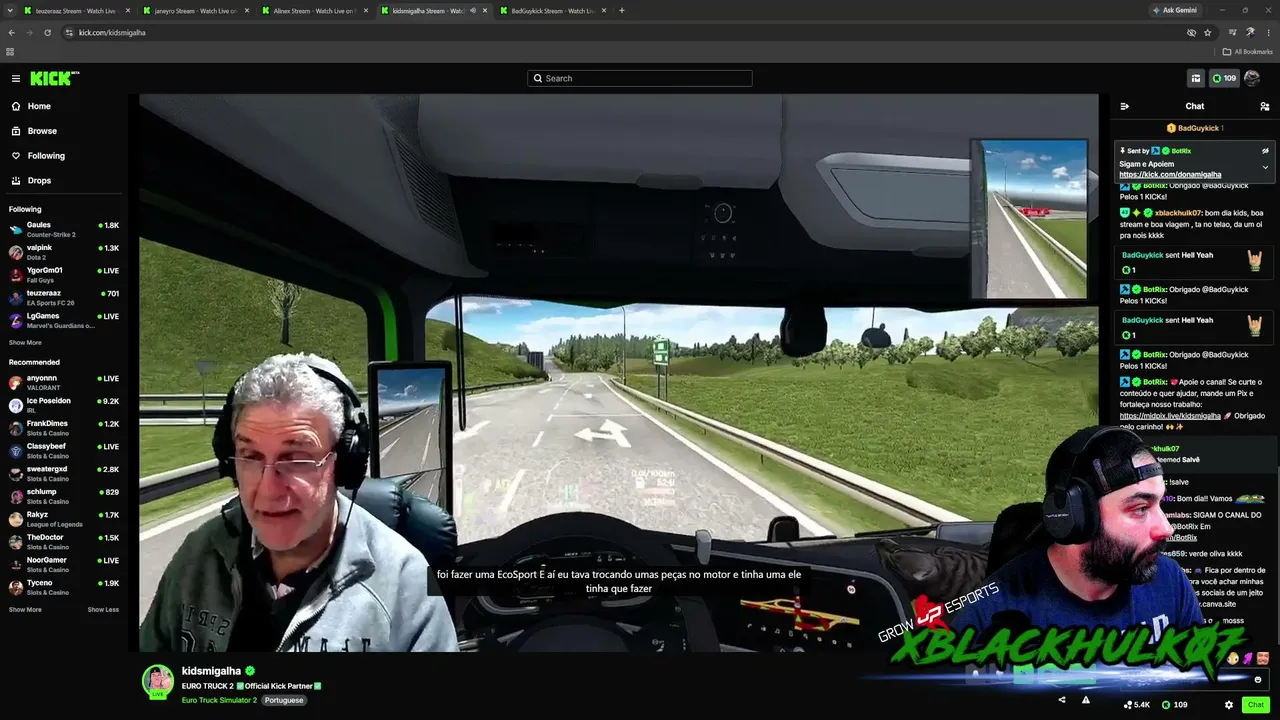
Task: Hide the pinned BotRix message
Action: coord(1265,151)
